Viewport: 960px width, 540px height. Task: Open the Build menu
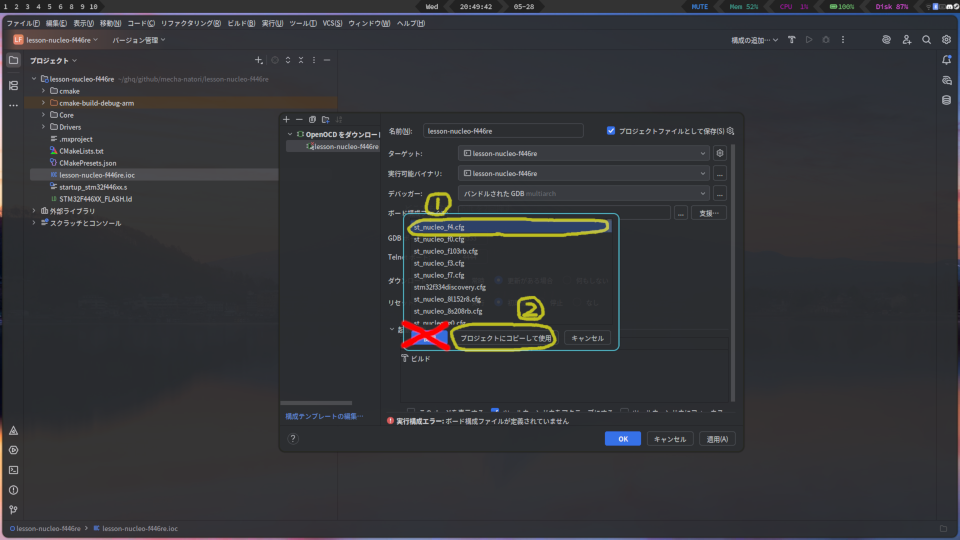241,23
